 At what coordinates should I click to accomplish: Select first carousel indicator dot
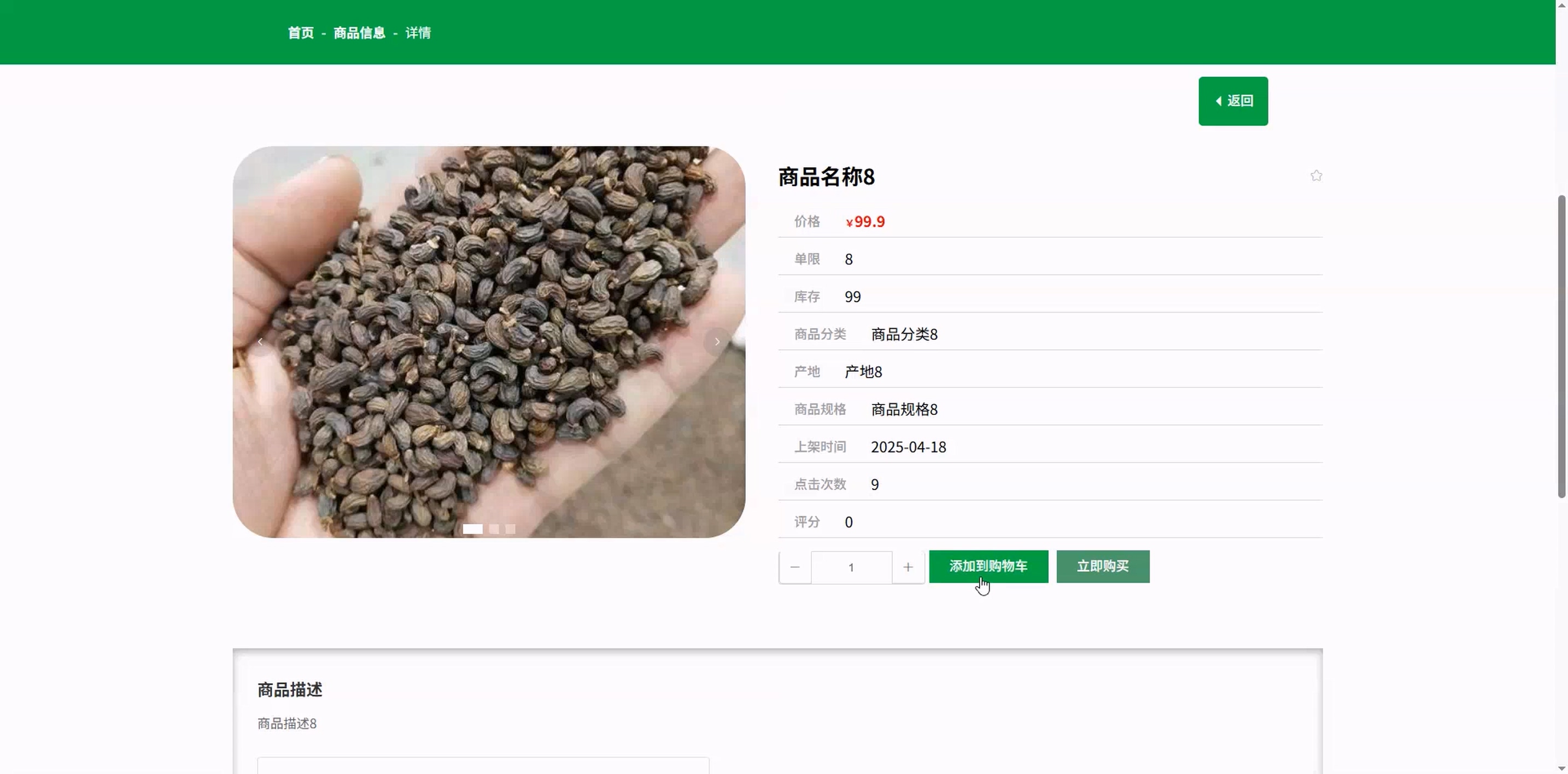(472, 529)
